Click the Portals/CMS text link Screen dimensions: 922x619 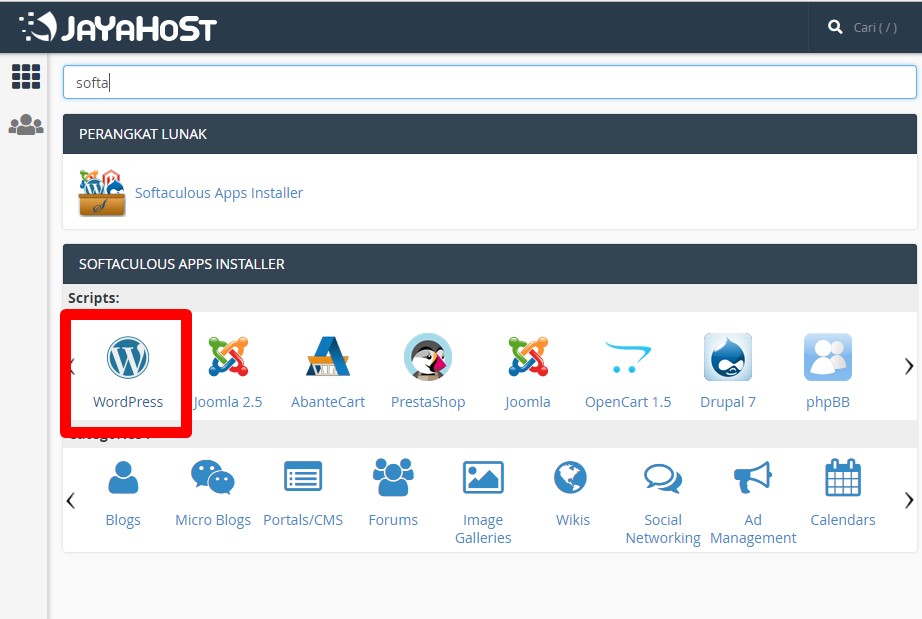(x=303, y=520)
